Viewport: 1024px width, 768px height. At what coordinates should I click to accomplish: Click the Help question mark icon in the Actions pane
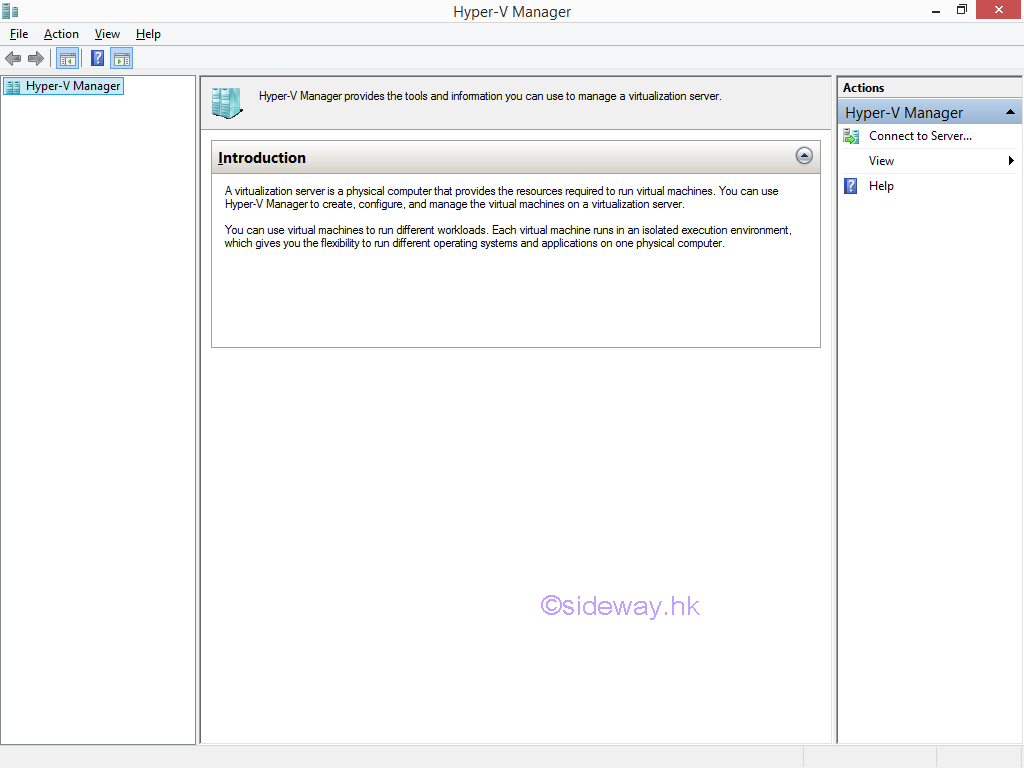(851, 186)
